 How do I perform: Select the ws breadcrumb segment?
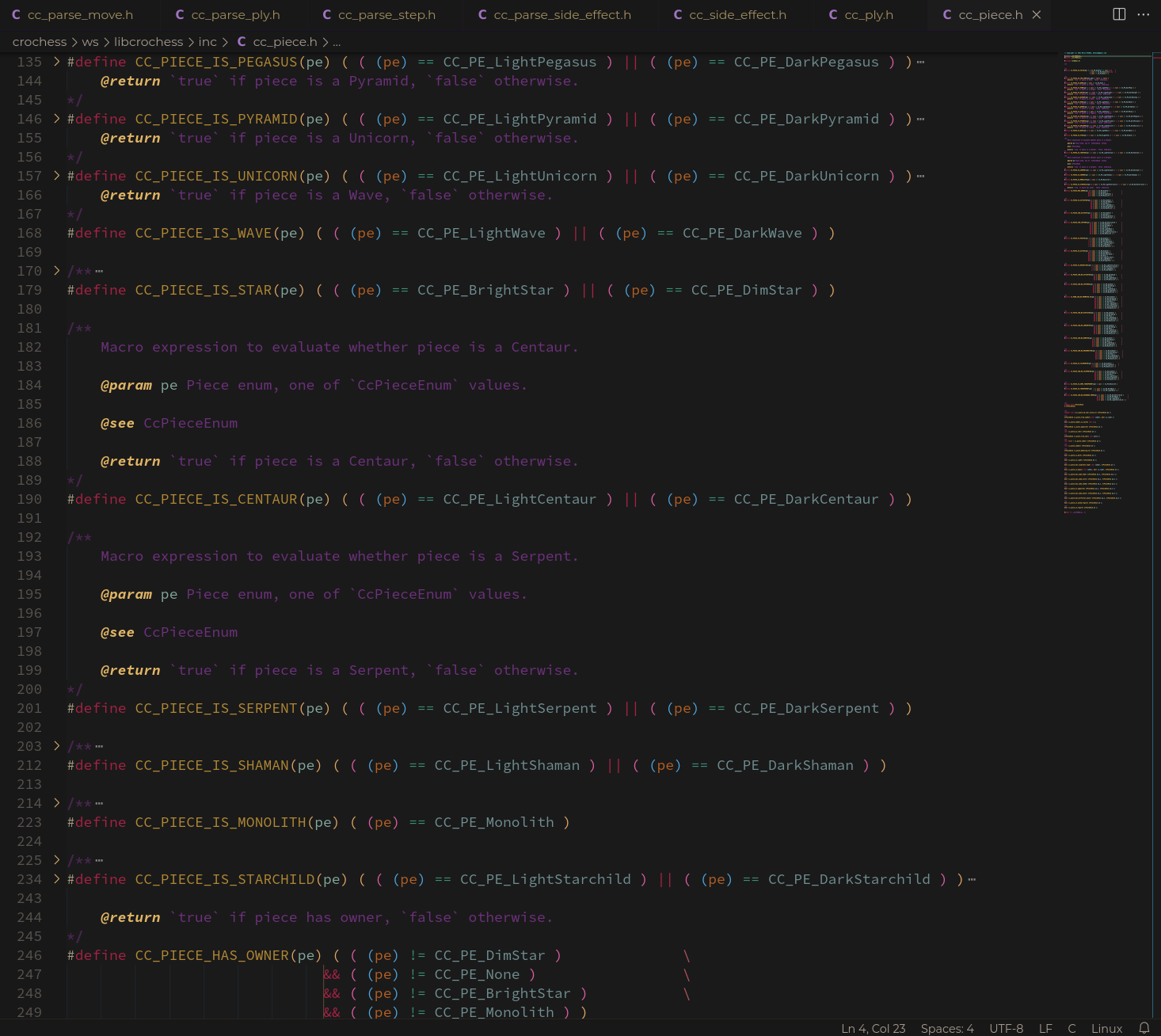tap(90, 42)
